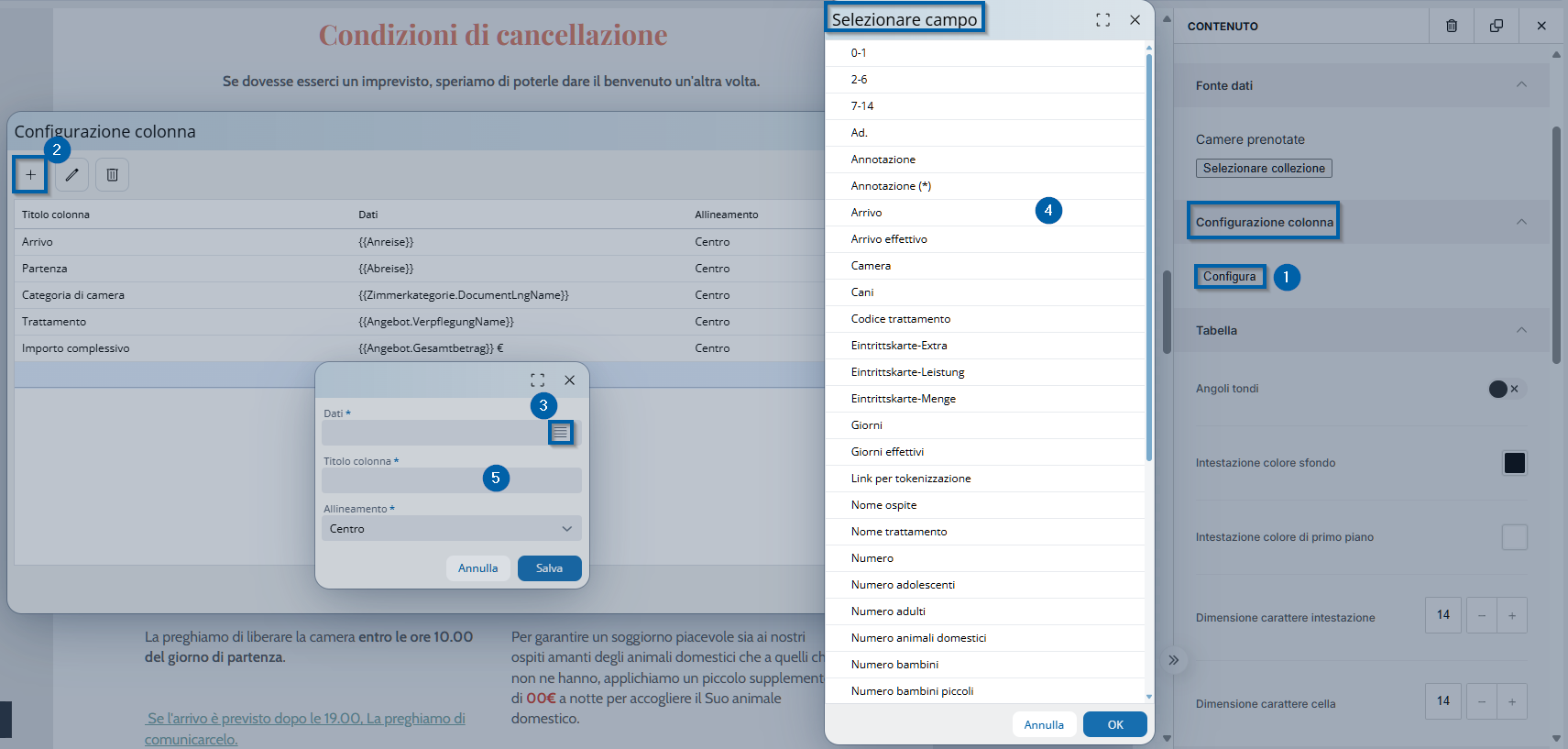Open field picker icon beside Dati field
Screen dimensions: 1568x749
coord(561,433)
